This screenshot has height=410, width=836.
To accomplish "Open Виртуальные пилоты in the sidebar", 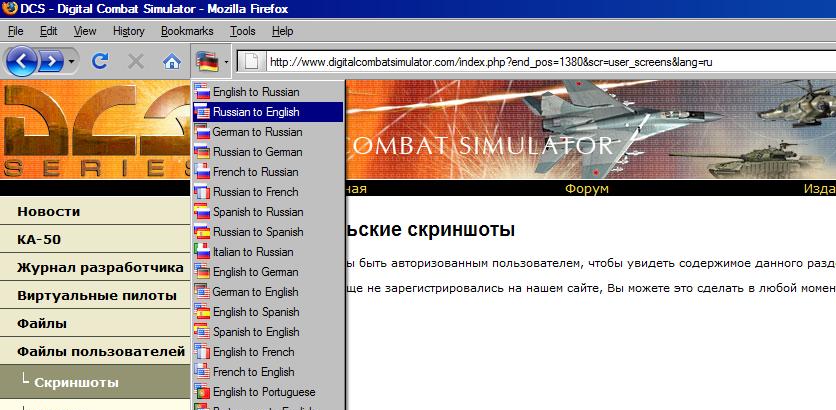I will (x=95, y=295).
